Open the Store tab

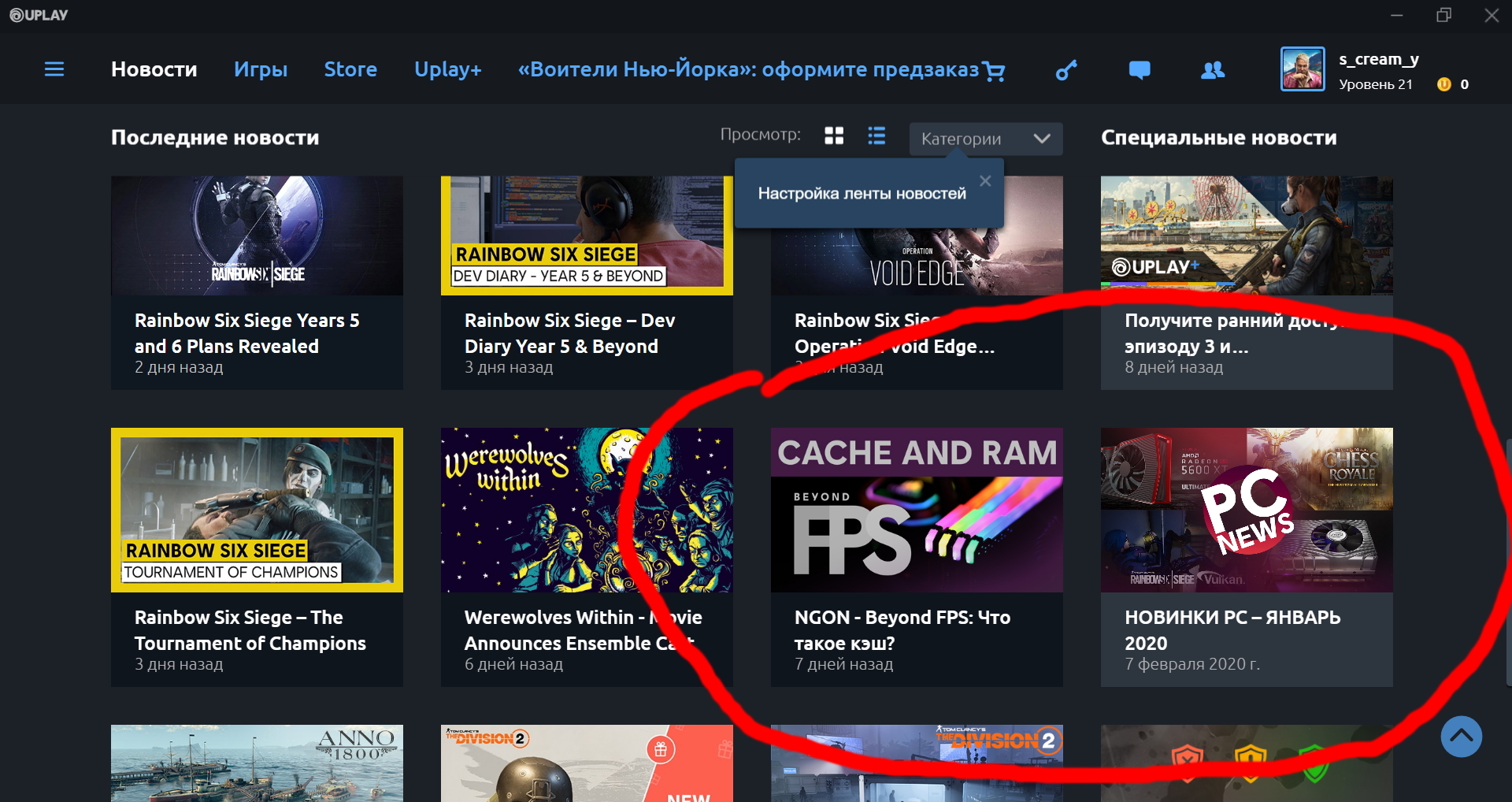click(x=350, y=69)
